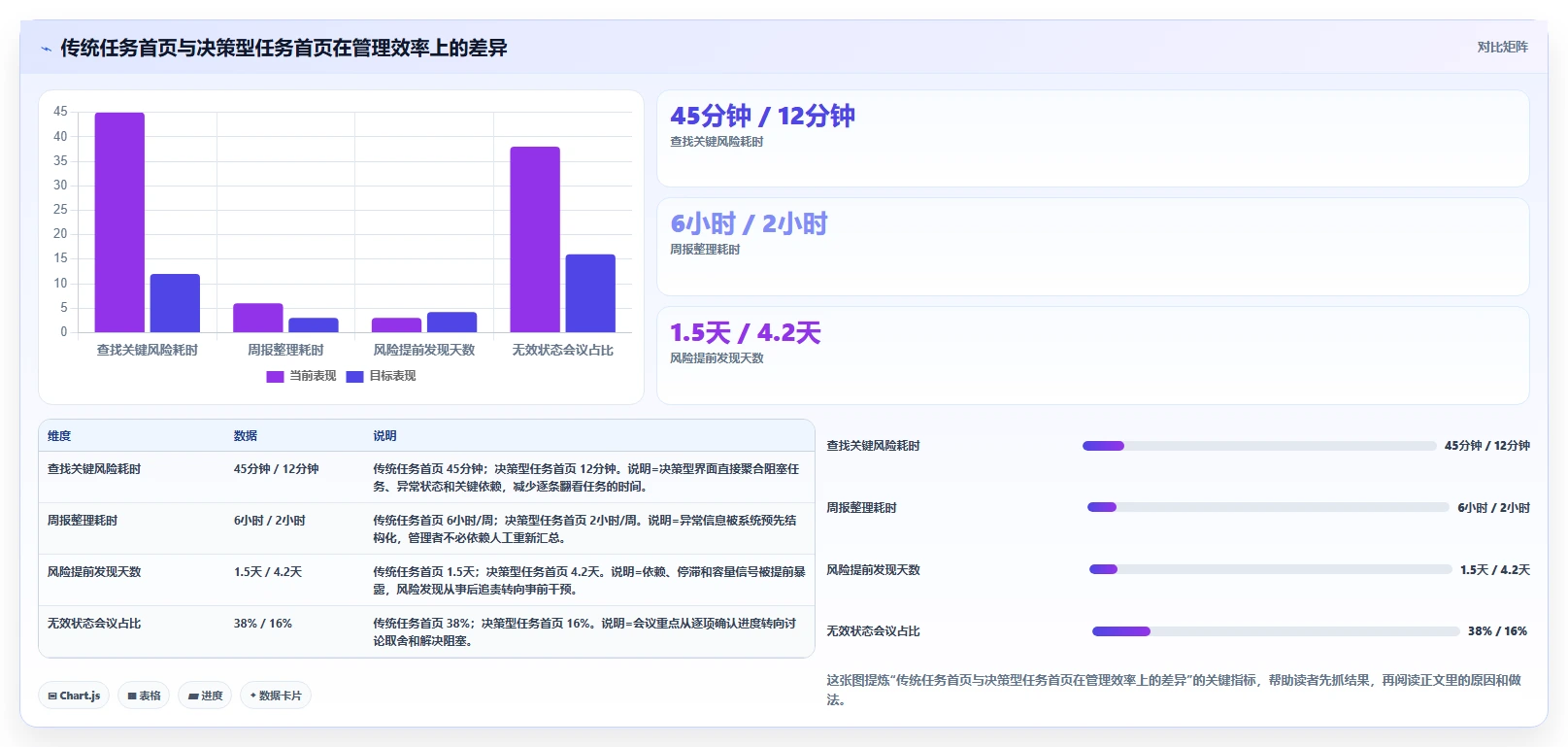Image resolution: width=1568 pixels, height=747 pixels.
Task: Click progress bar for 周报整理耗时
Action: (x=1268, y=507)
